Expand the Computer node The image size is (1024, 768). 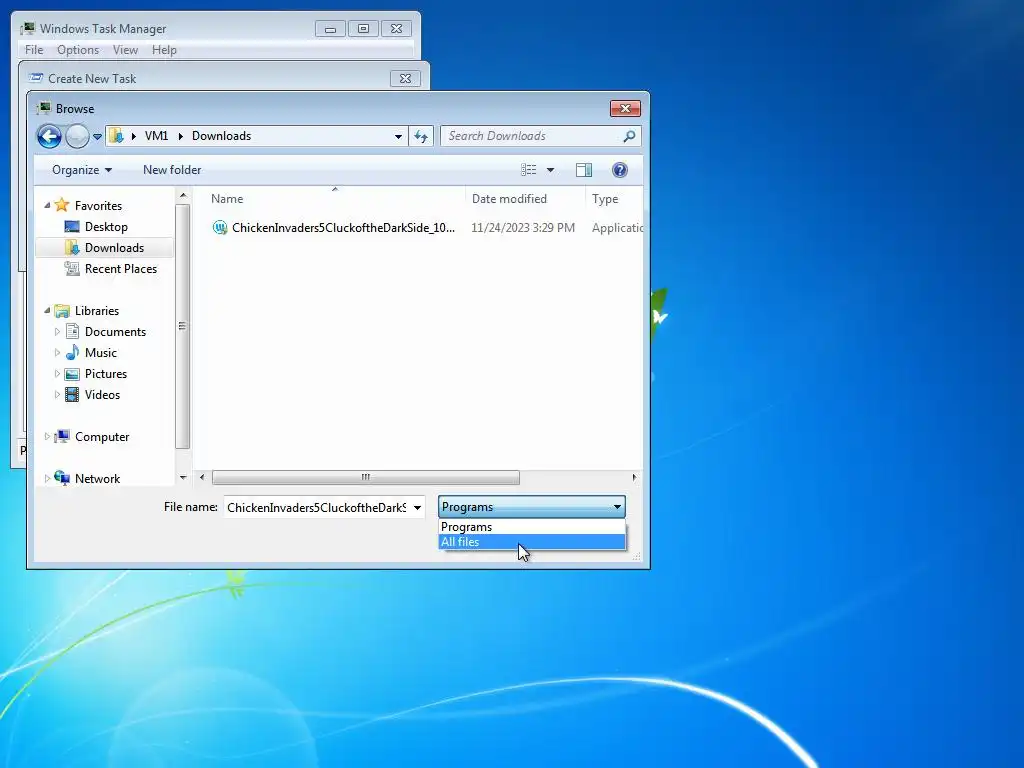pyautogui.click(x=47, y=436)
